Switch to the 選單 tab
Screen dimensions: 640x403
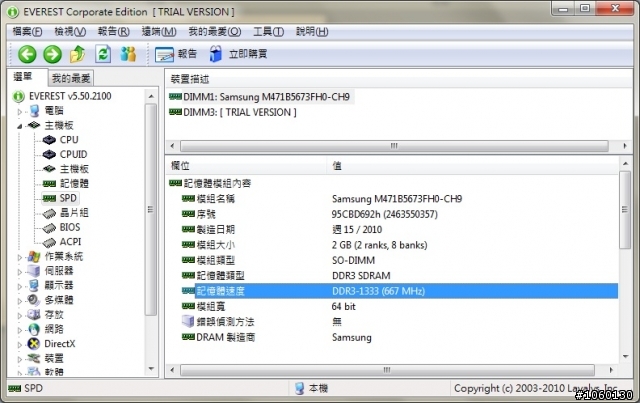point(23,77)
